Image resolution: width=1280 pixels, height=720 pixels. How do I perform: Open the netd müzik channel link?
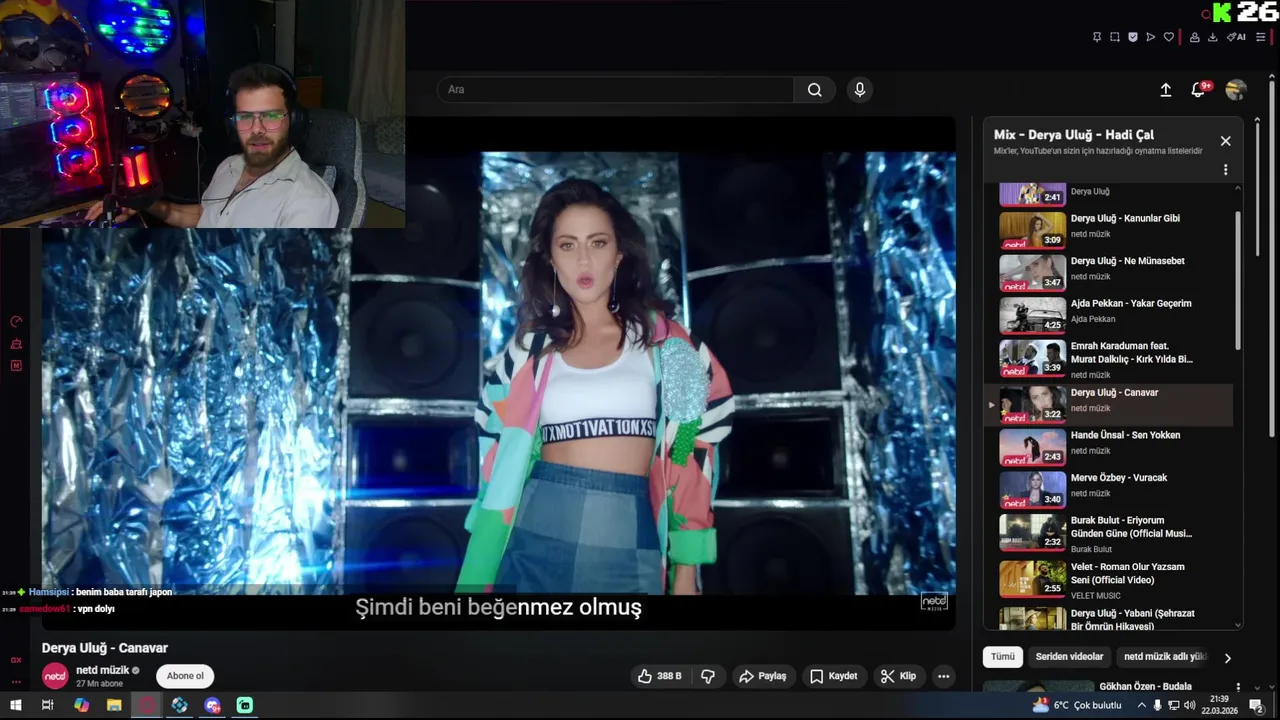(x=103, y=670)
